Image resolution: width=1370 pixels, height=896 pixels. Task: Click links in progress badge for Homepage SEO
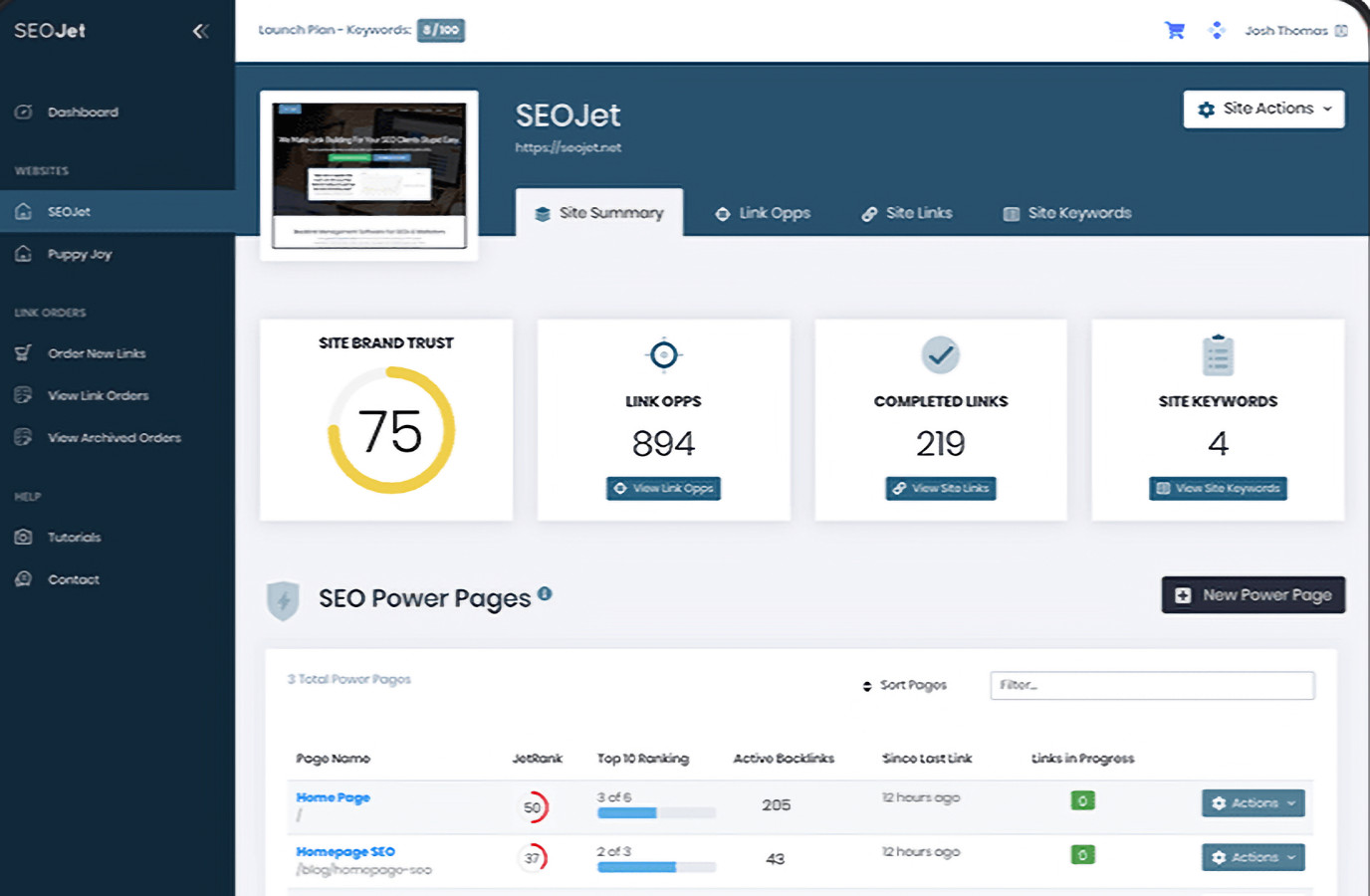(1082, 854)
